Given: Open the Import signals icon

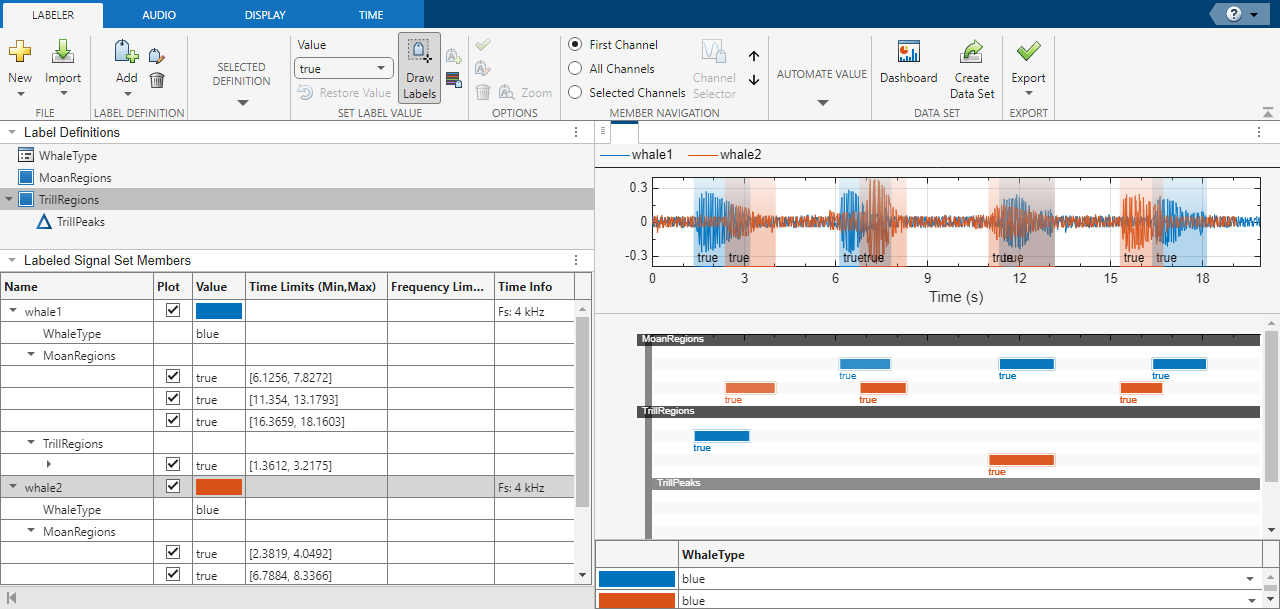Looking at the screenshot, I should click(x=63, y=52).
